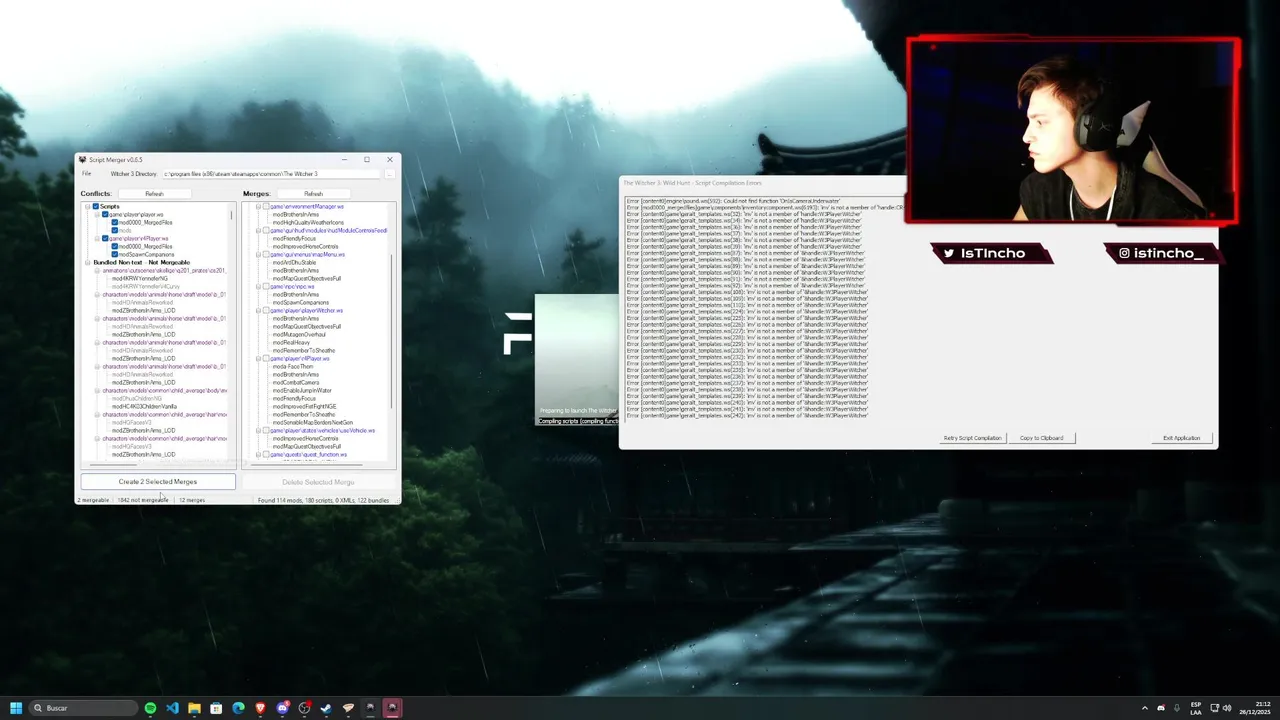The image size is (1280, 720).
Task: Select modMutagenOverhaul under playerWitcher.ws
Action: (299, 334)
